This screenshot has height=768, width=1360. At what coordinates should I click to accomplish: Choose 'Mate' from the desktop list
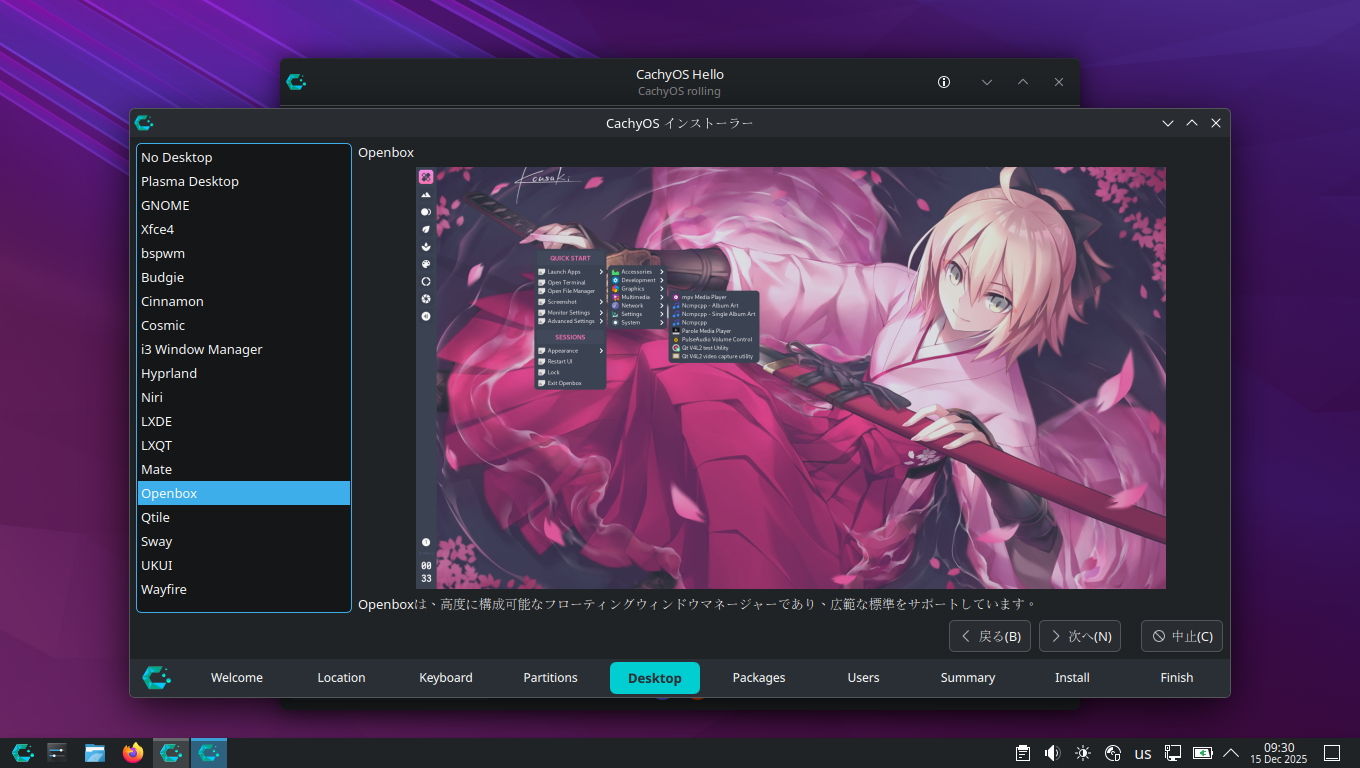point(244,469)
